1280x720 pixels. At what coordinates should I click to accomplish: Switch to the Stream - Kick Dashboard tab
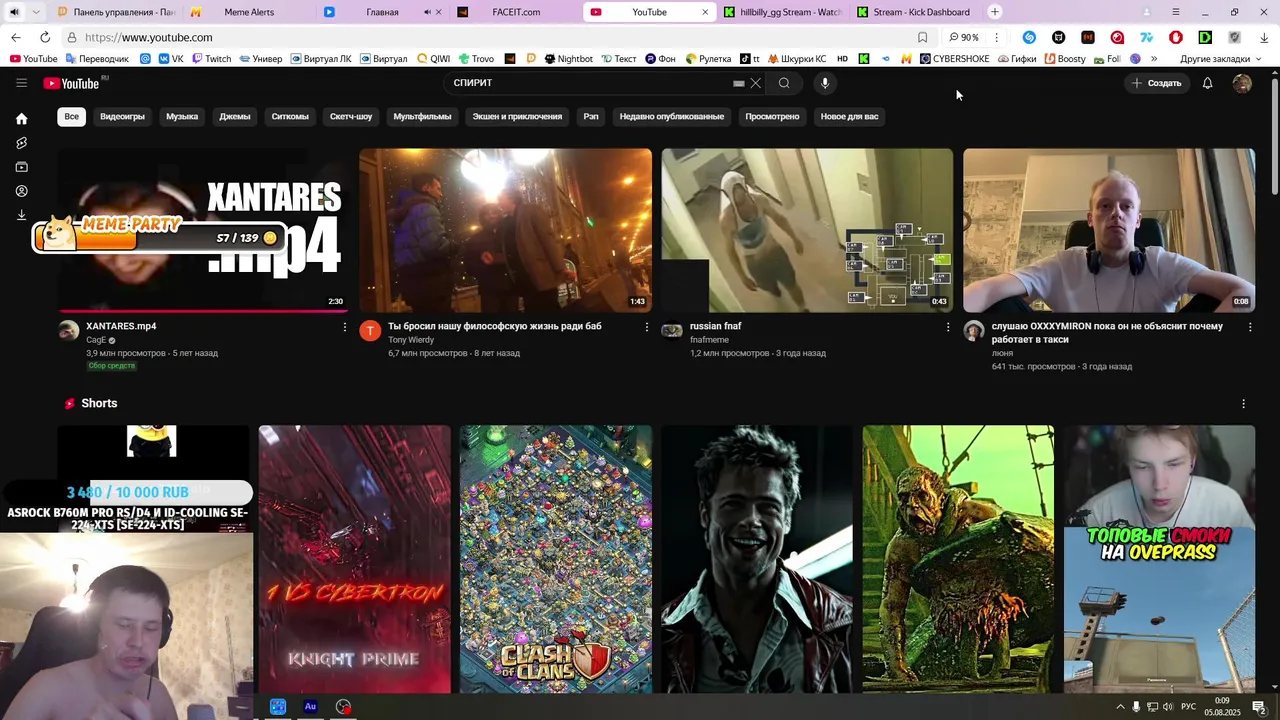pos(921,12)
